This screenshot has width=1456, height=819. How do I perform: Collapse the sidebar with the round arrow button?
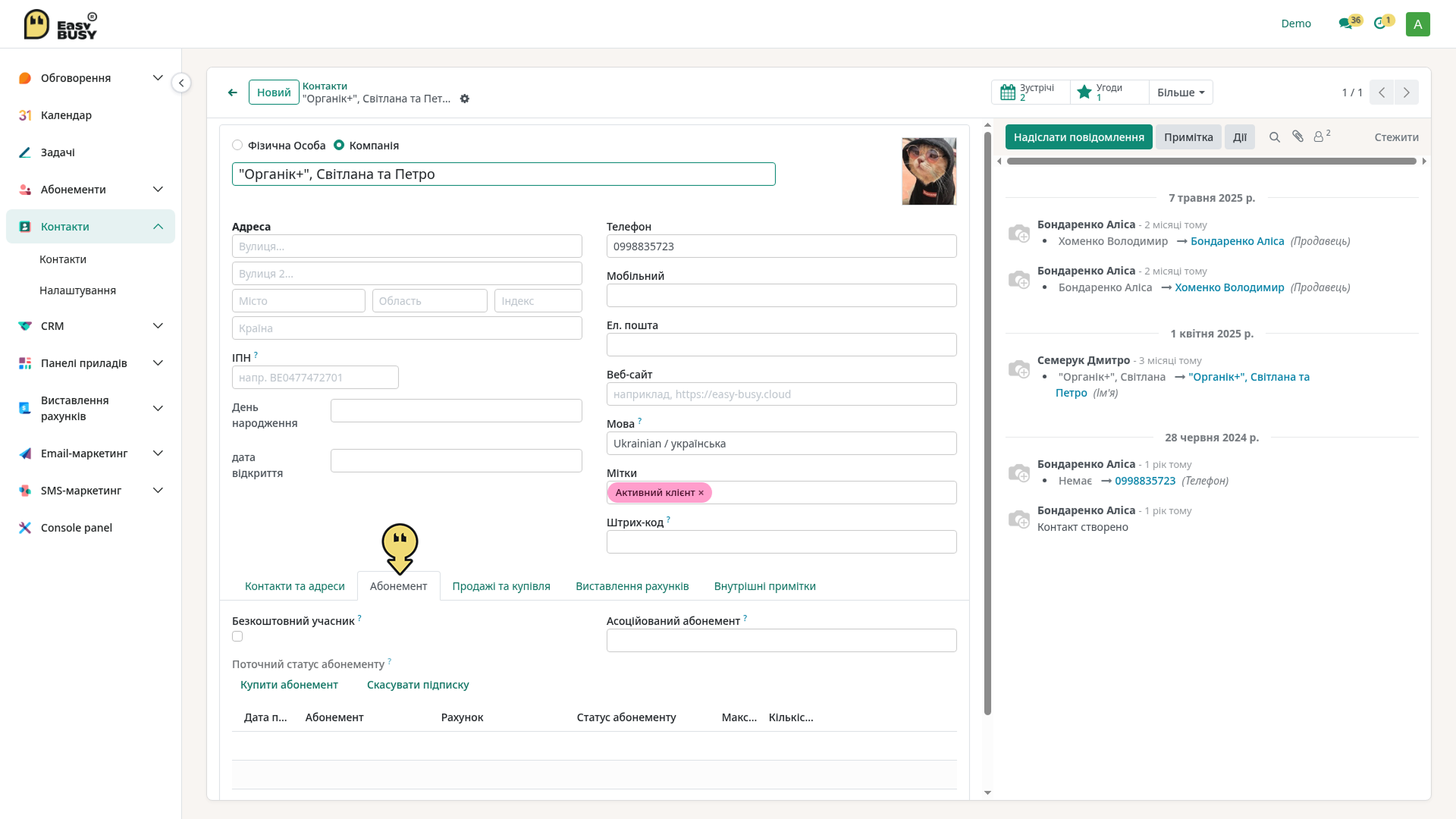[x=181, y=83]
